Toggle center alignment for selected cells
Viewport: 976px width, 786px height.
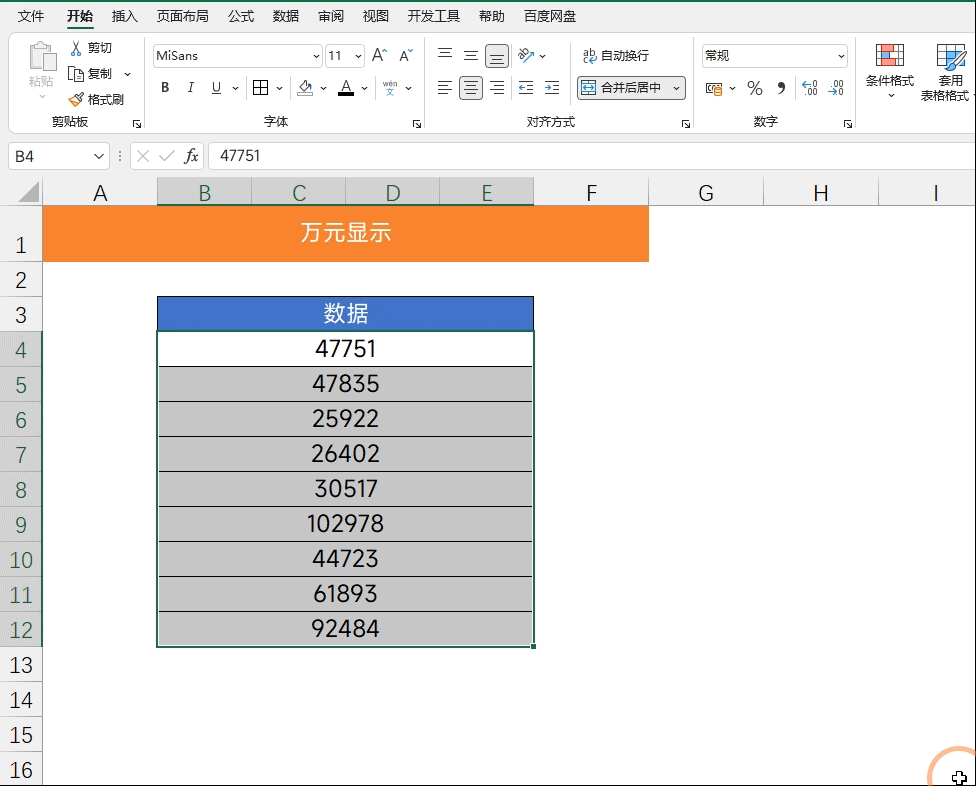470,88
